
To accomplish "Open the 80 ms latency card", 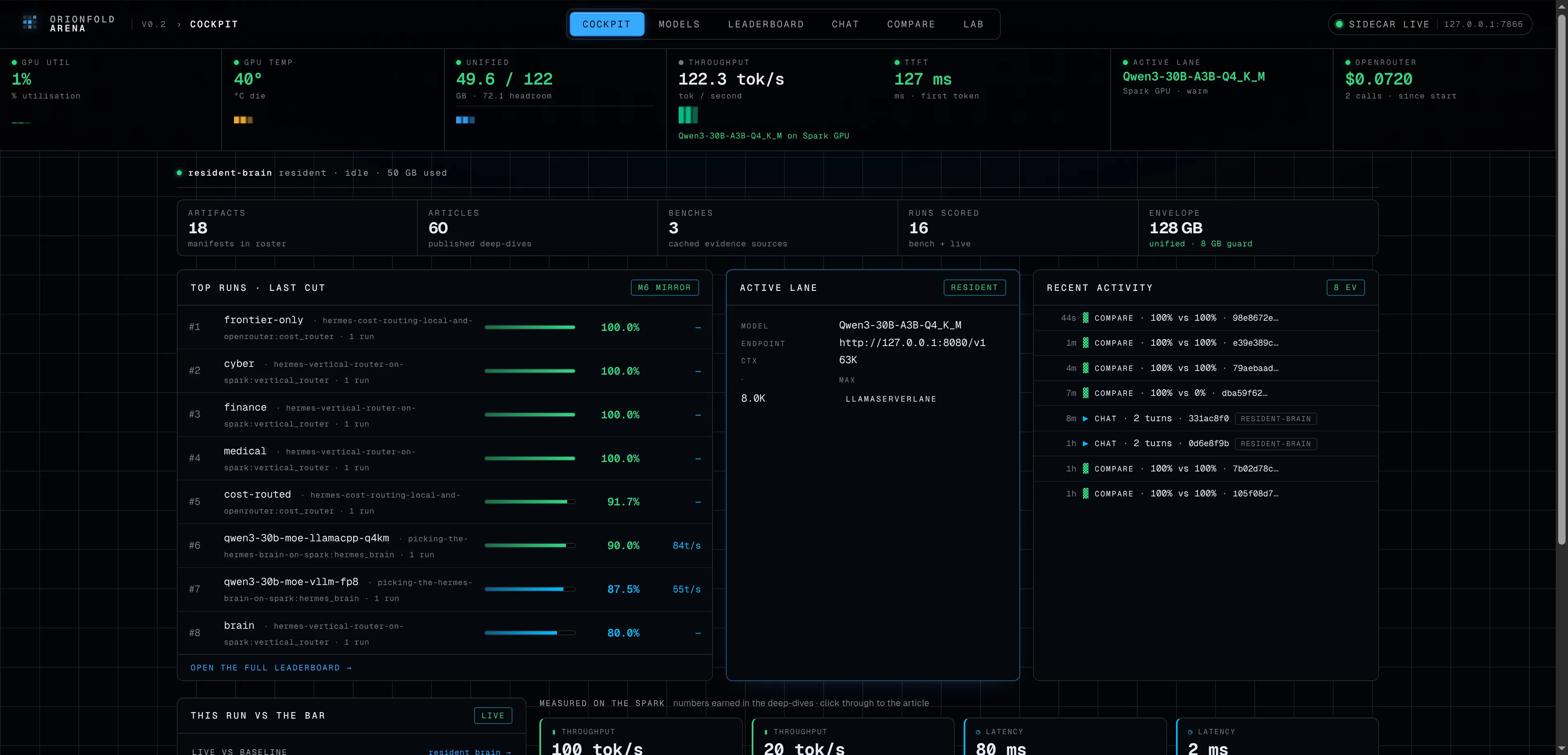I will click(x=1065, y=737).
